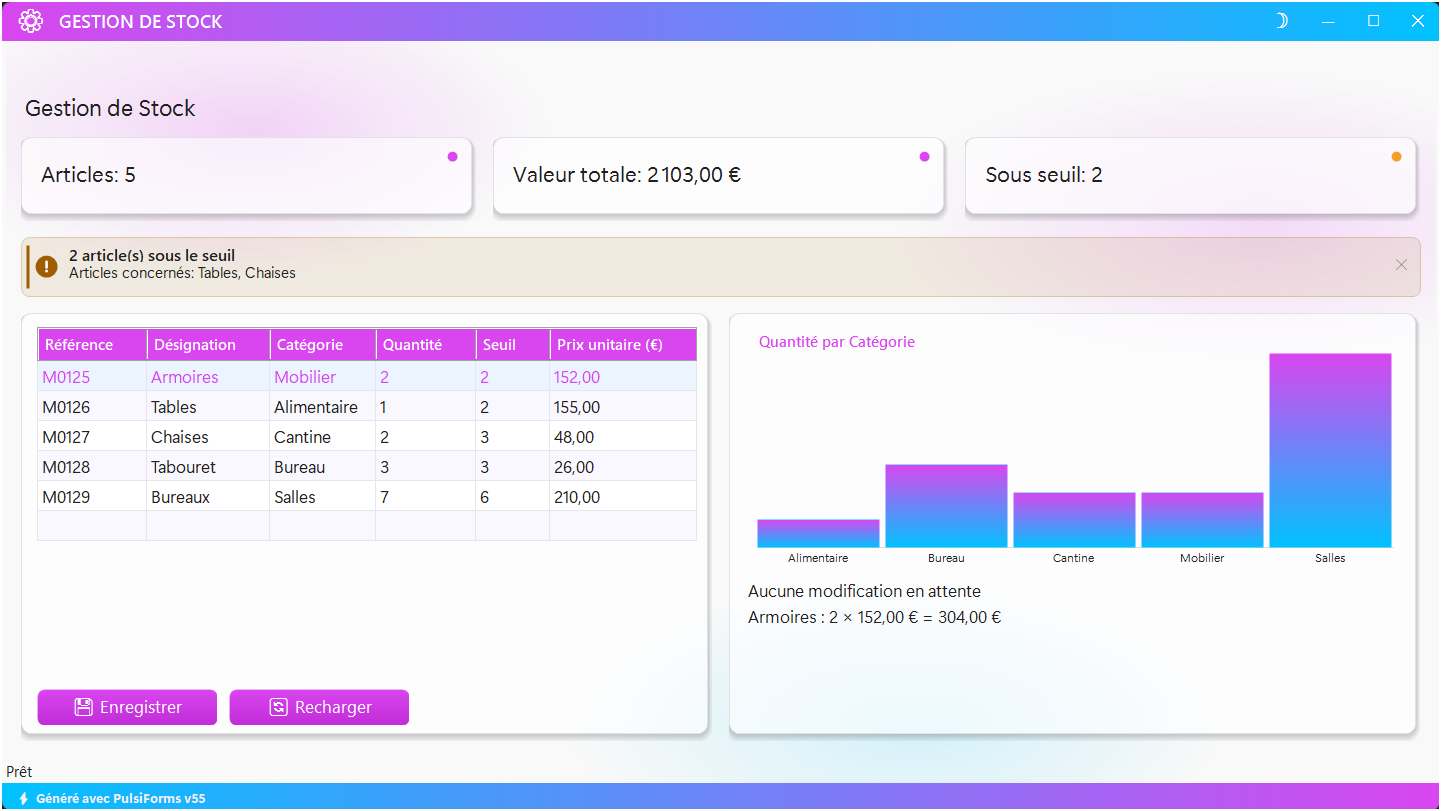
Task: Click the lightning bolt icon in the footer
Action: 23,799
